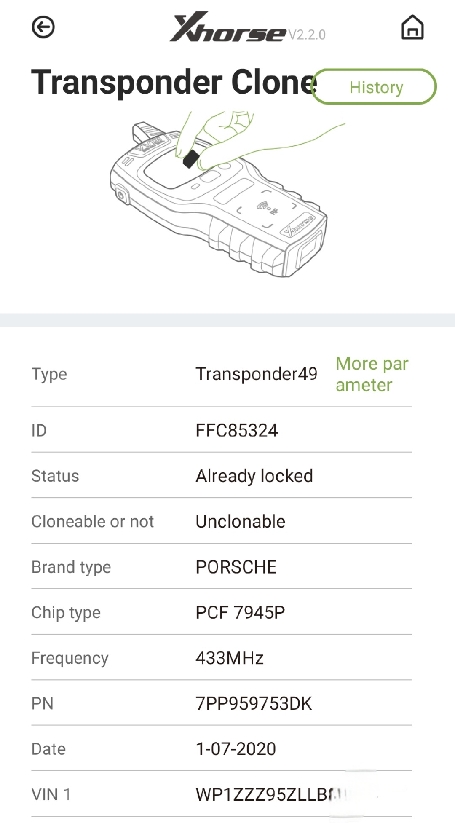Viewport: 455px width, 823px height.
Task: Tap the date 1-07-2020
Action: click(x=236, y=749)
